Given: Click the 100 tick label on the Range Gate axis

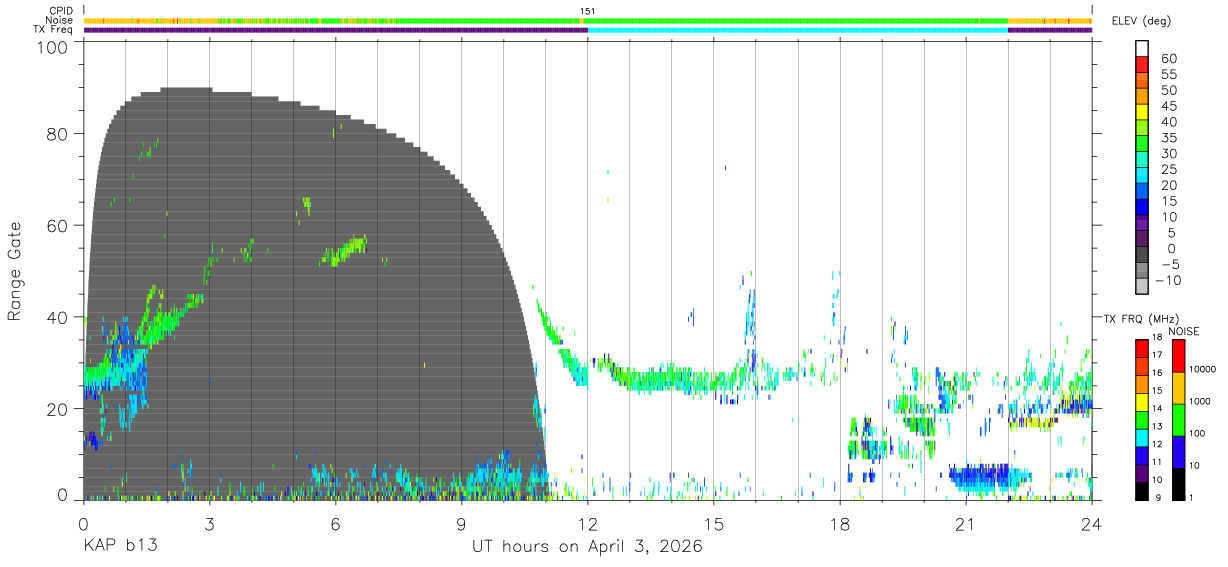Looking at the screenshot, I should point(54,47).
